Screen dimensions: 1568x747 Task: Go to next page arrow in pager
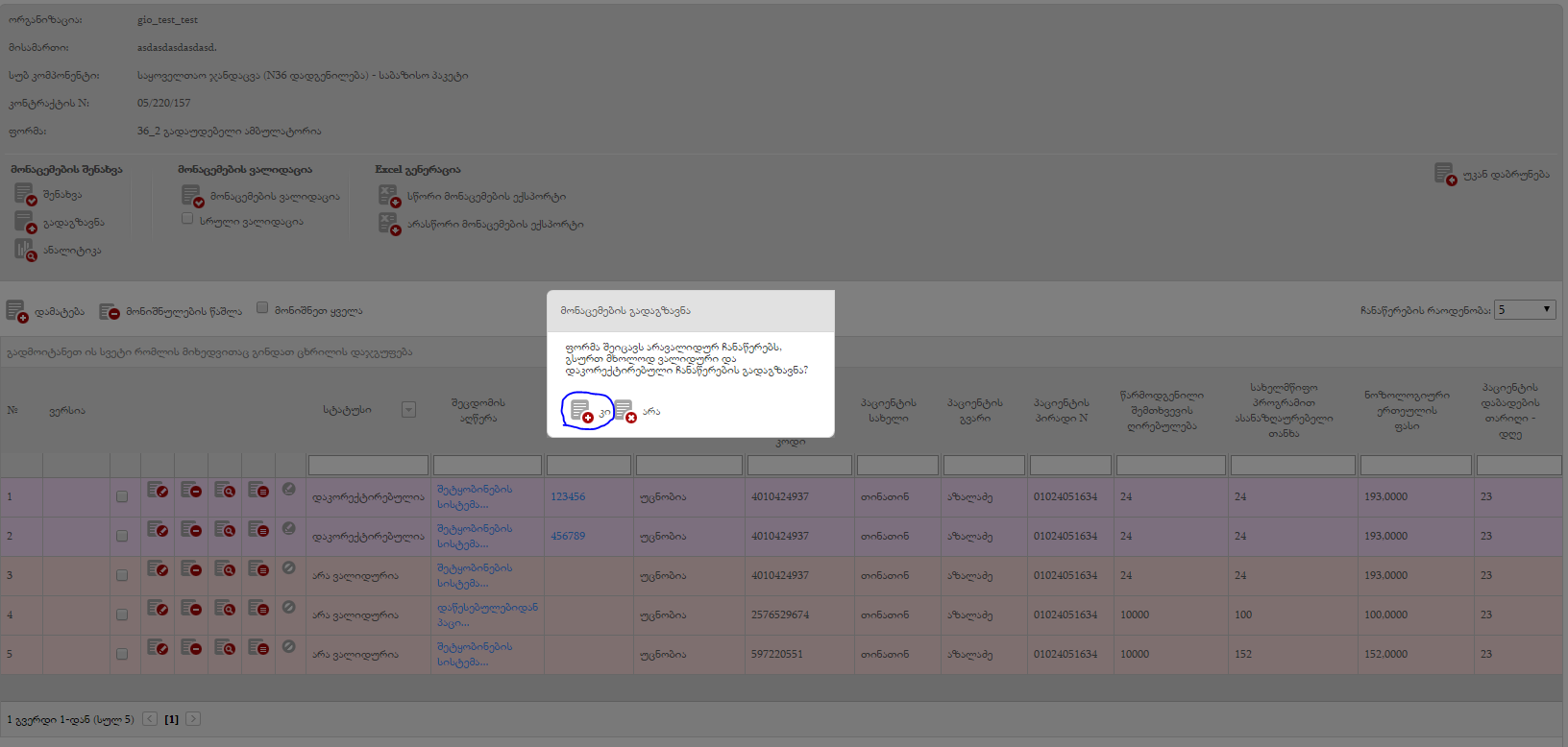point(193,718)
